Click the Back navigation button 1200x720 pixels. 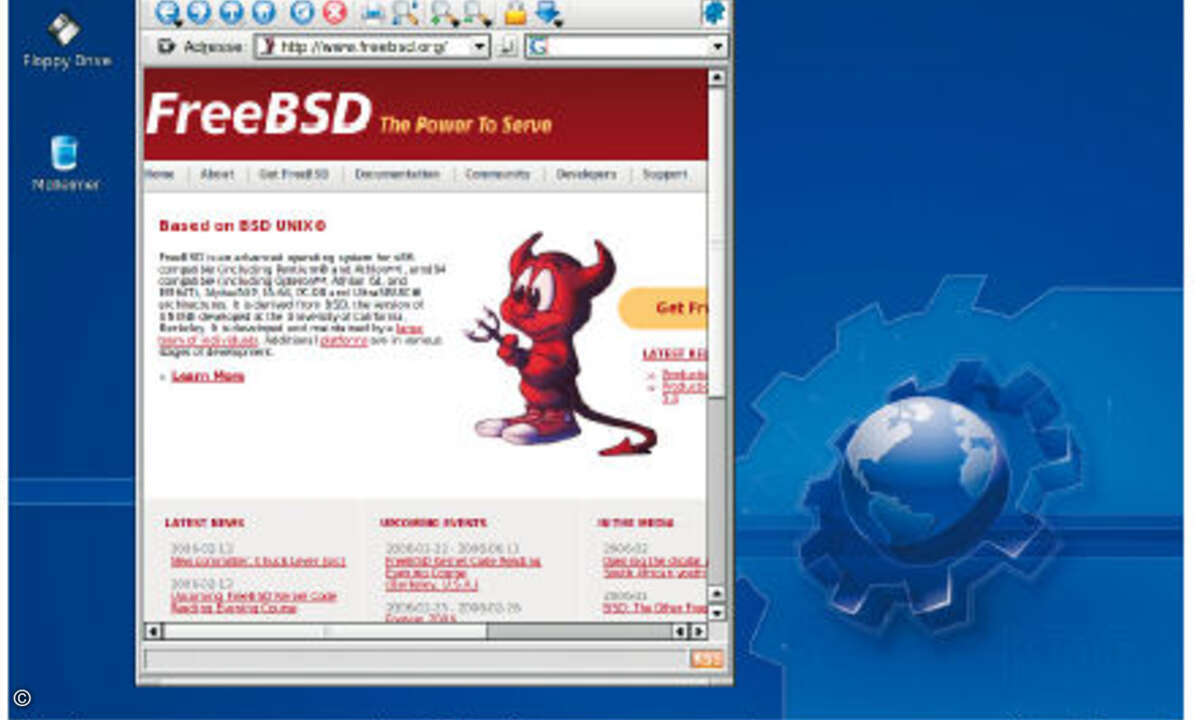click(169, 12)
